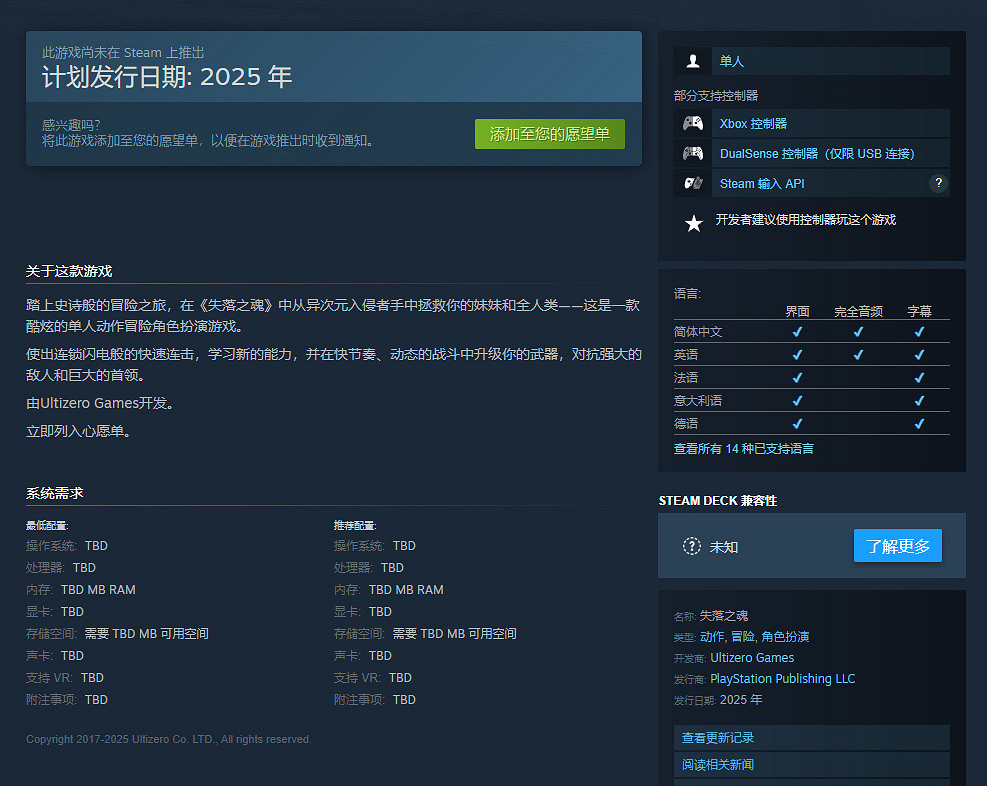Open the Ultizero Games developer page
Viewport: 987px width, 786px height.
tap(752, 658)
